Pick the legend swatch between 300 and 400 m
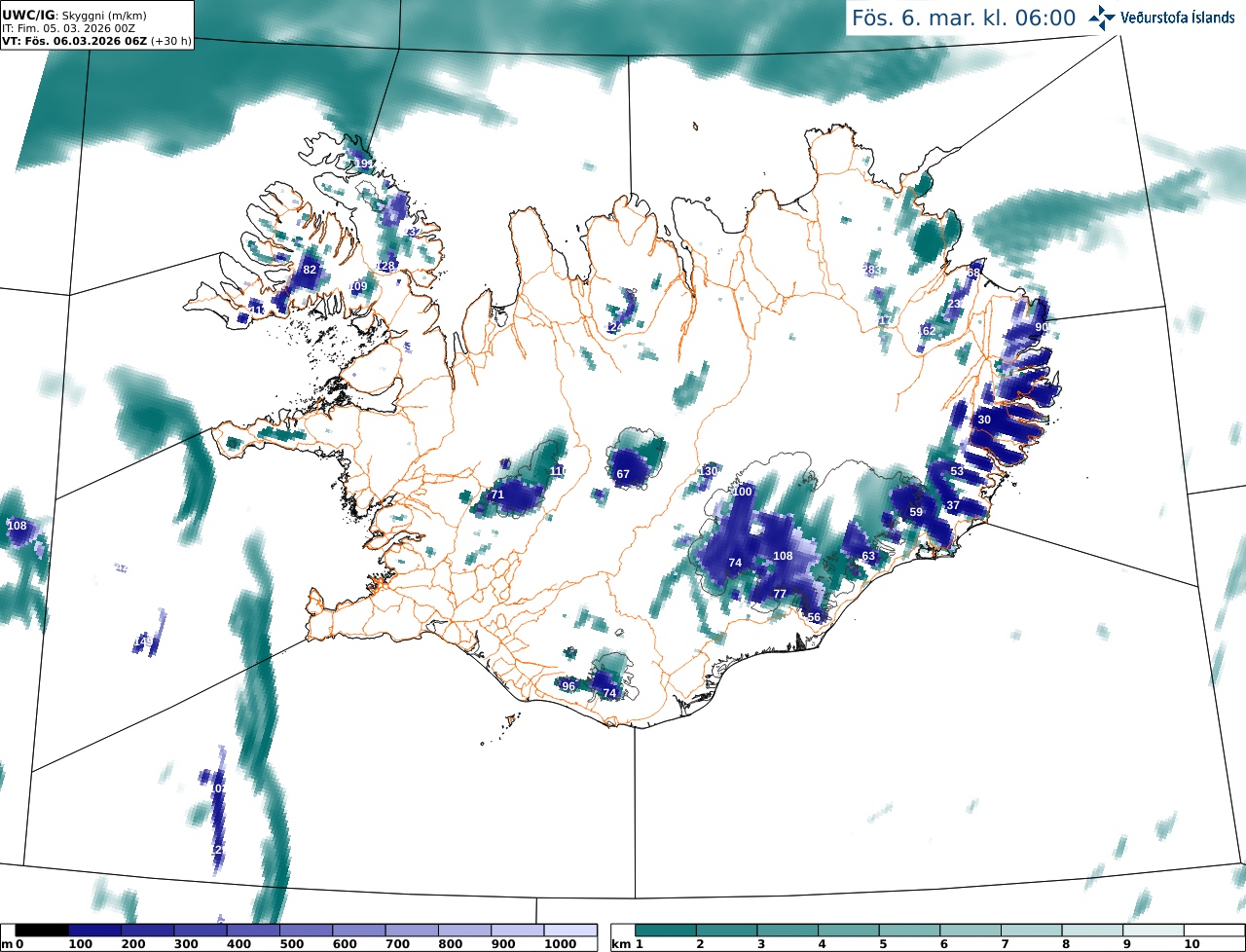 201,931
